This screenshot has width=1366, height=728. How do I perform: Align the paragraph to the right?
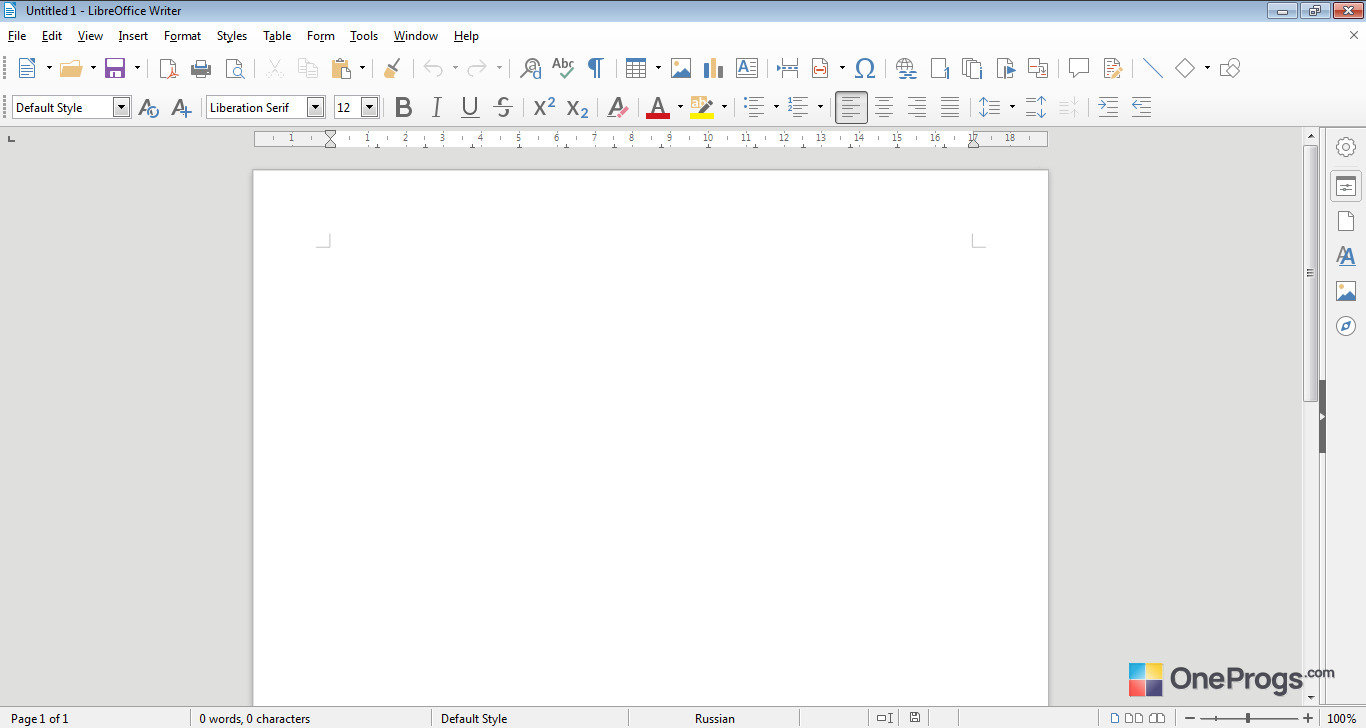pyautogui.click(x=917, y=107)
